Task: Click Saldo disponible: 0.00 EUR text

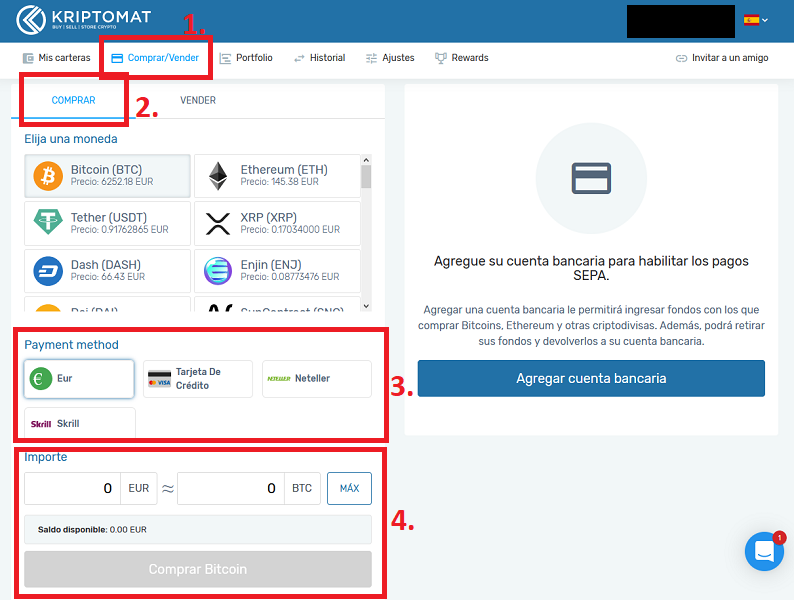Action: point(92,530)
